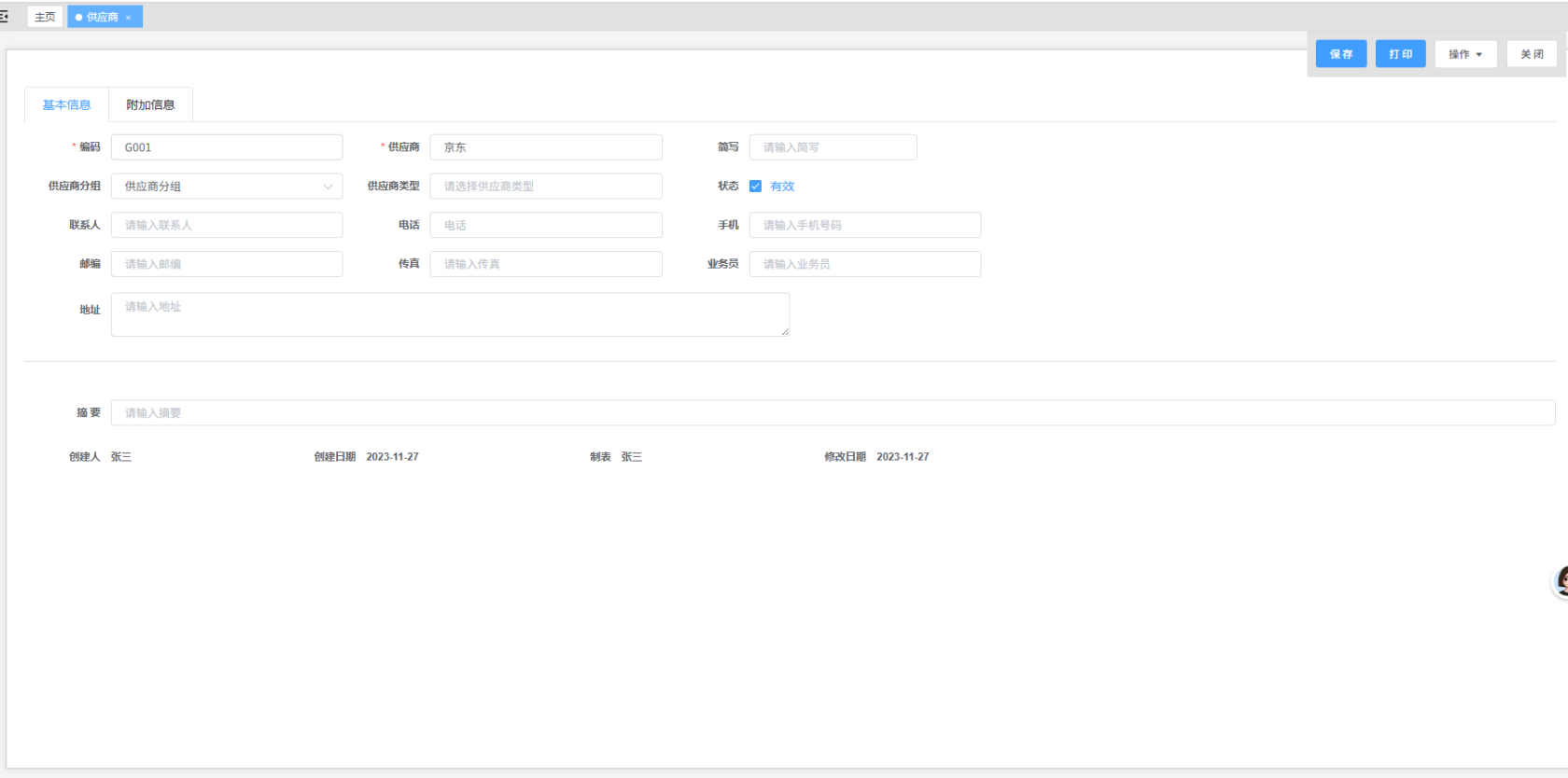
Task: Click into the 简写 input field
Action: coord(832,147)
